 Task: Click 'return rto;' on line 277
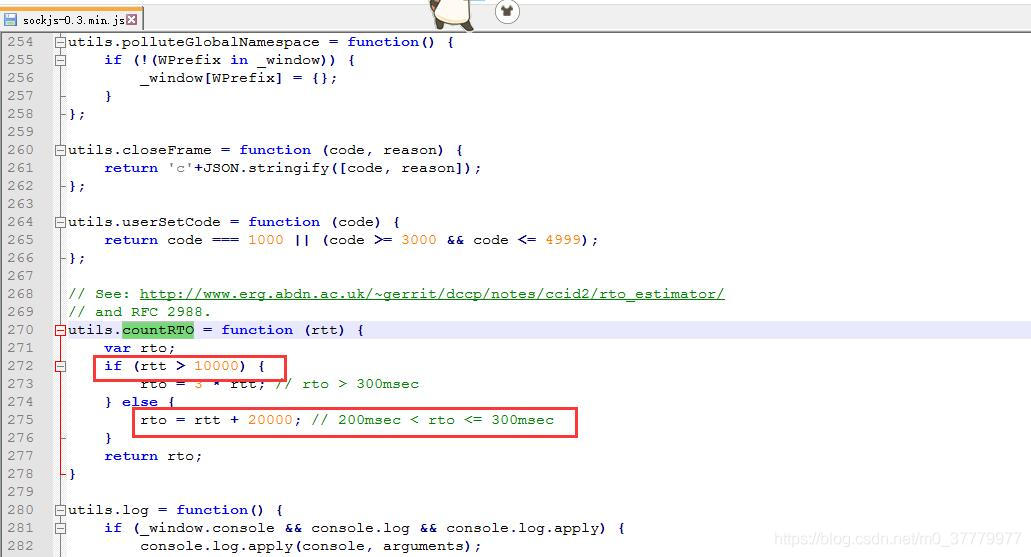click(153, 456)
